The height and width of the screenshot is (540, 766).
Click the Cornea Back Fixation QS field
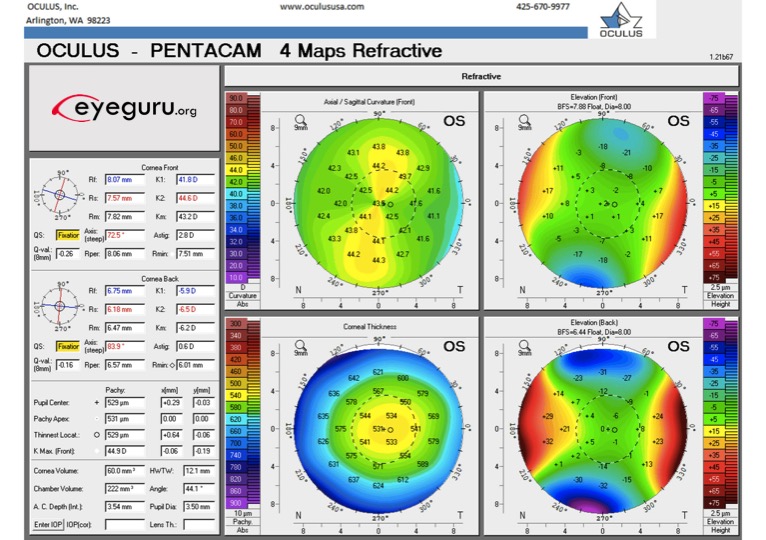tap(68, 346)
